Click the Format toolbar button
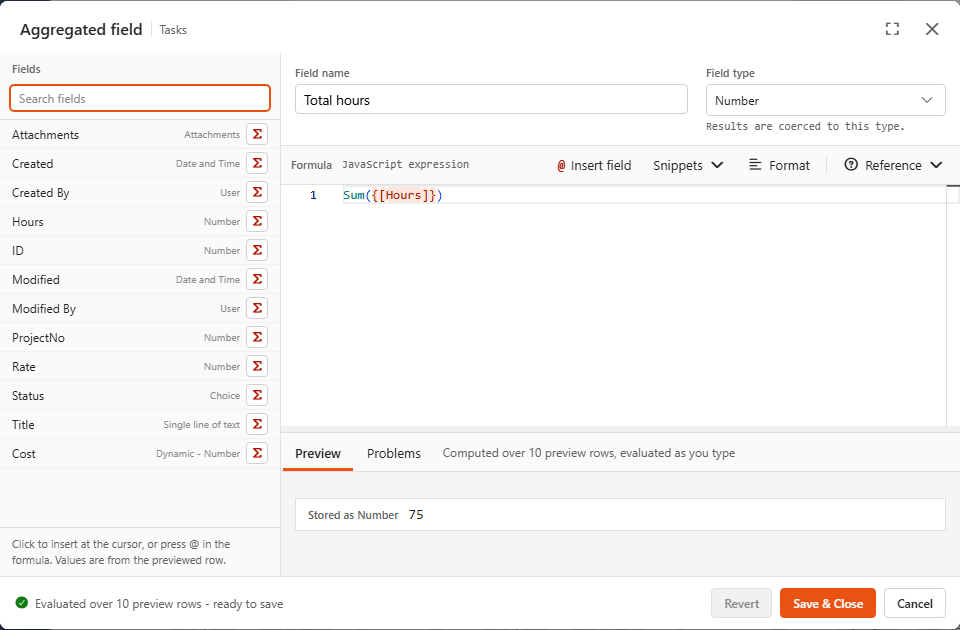Screen dimensions: 960x630 click(x=779, y=165)
